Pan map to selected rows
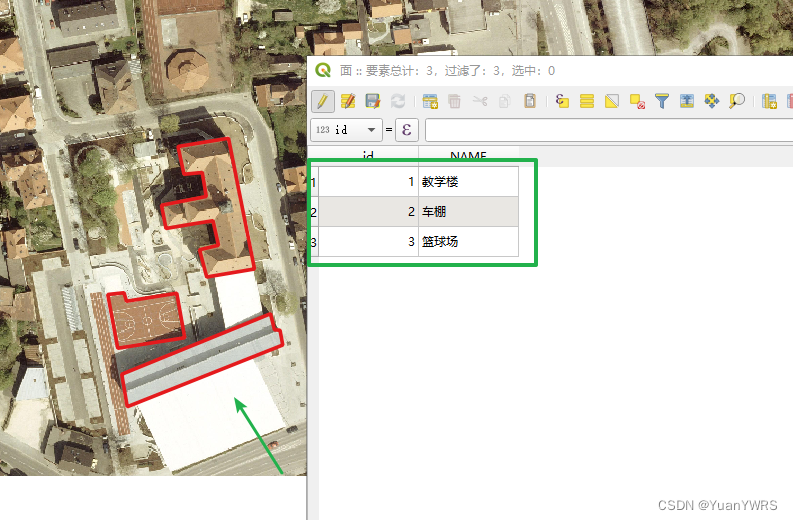Image resolution: width=793 pixels, height=520 pixels. click(712, 101)
